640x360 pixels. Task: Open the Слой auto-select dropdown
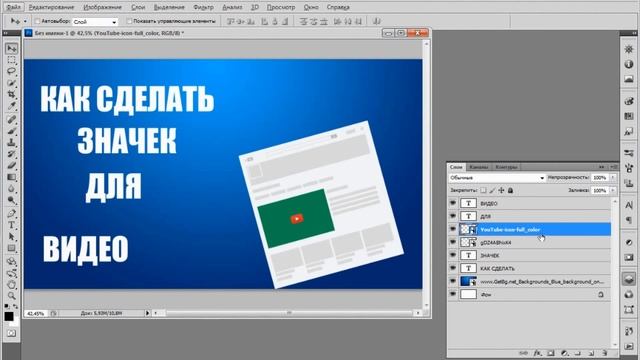click(95, 22)
